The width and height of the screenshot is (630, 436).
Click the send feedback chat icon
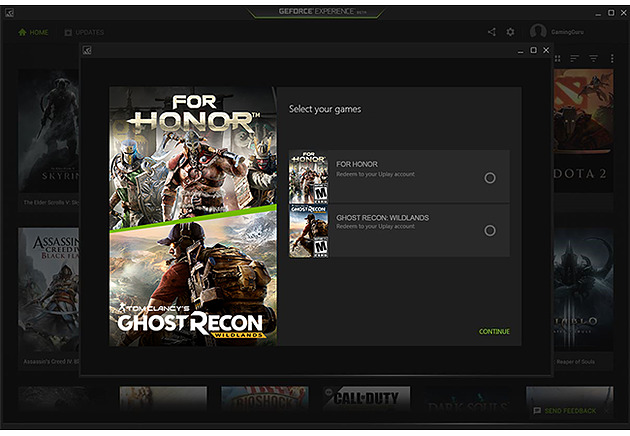point(537,411)
